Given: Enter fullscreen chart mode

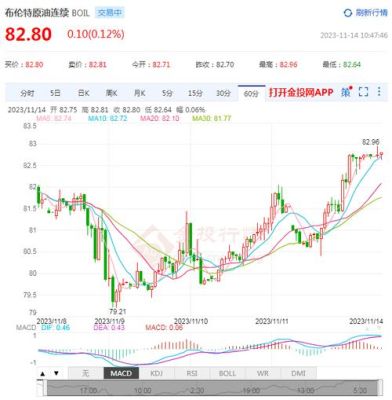Looking at the screenshot, I should click(x=363, y=92).
